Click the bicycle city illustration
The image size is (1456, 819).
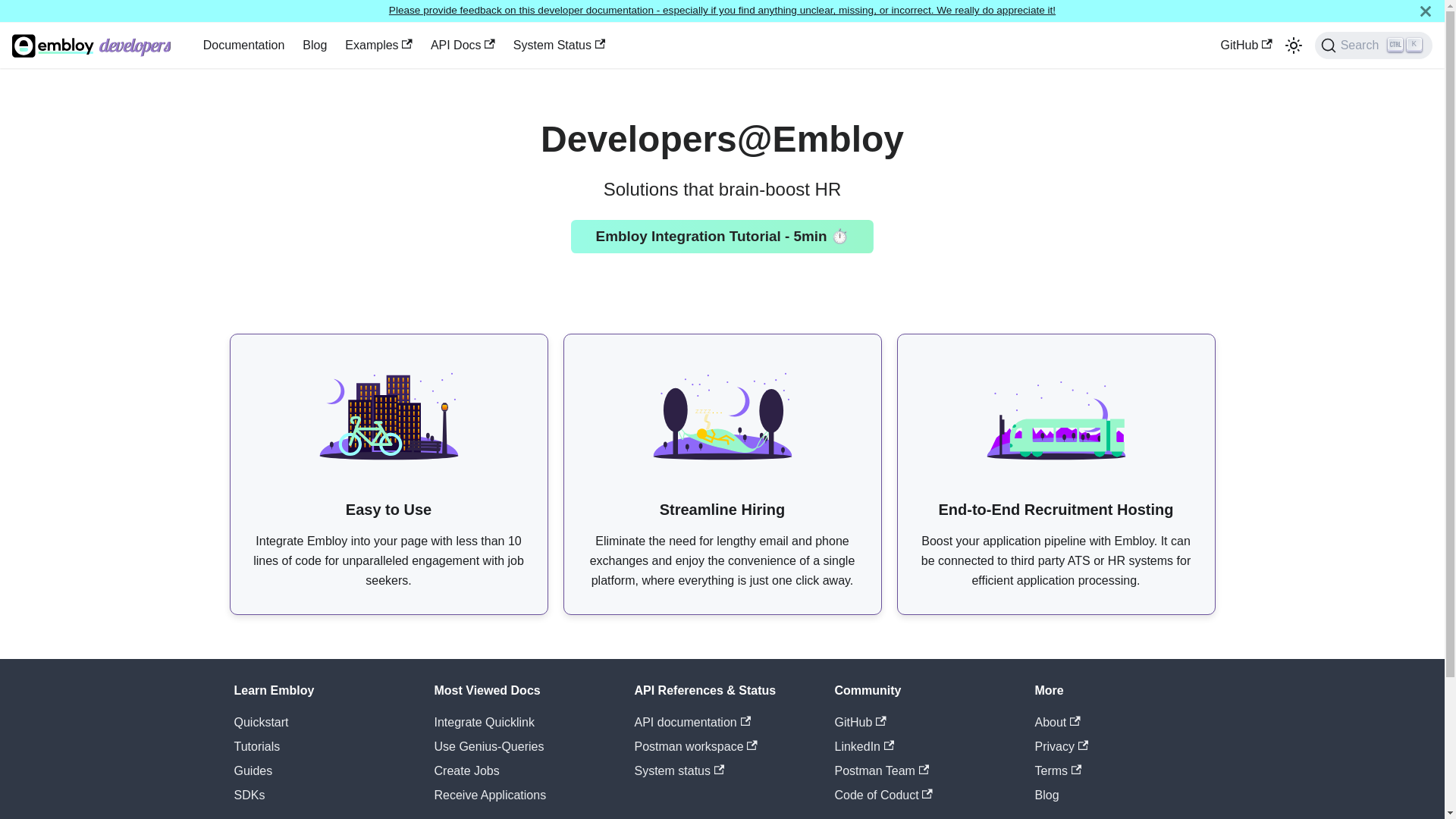click(x=388, y=416)
